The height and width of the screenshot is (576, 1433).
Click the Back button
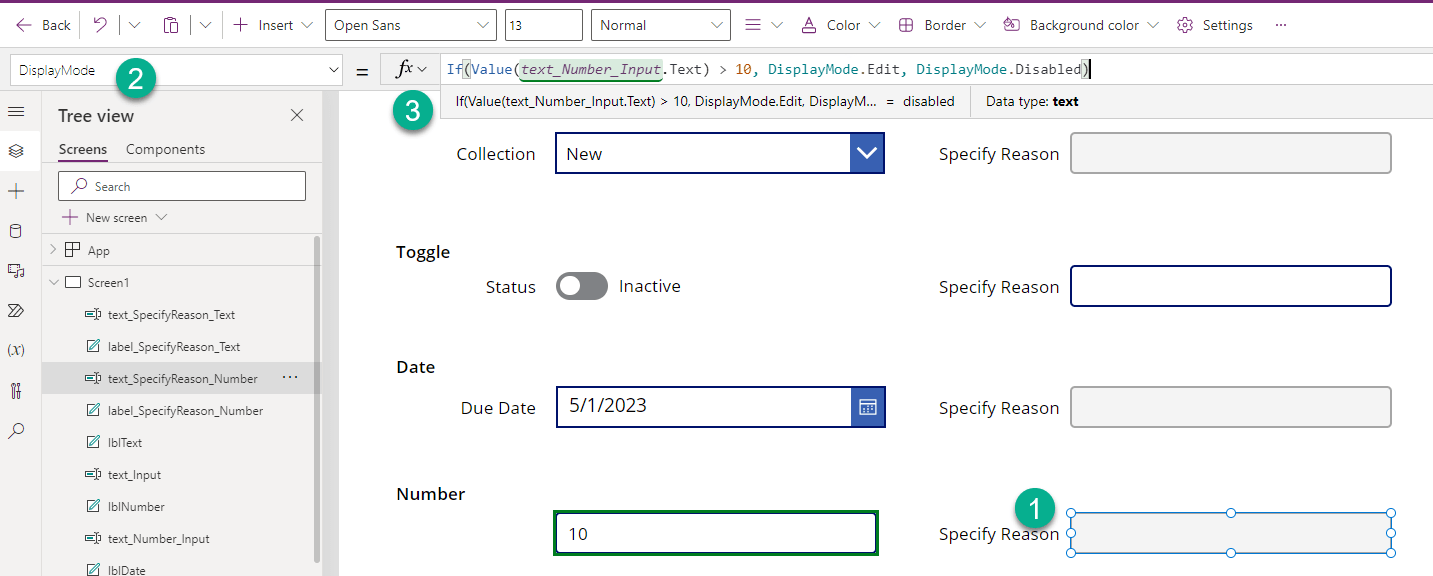[42, 24]
